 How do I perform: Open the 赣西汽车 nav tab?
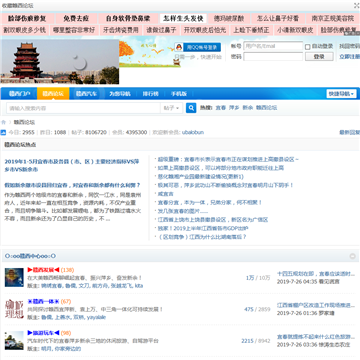pyautogui.click(x=86, y=94)
